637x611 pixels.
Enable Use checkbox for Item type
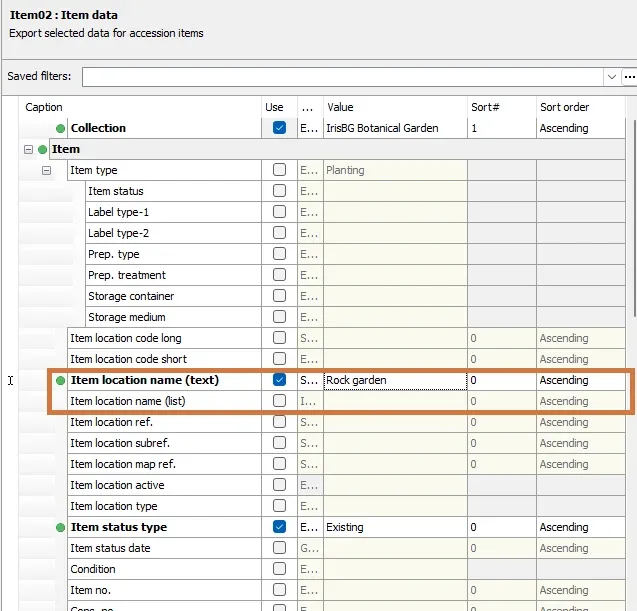(x=279, y=170)
